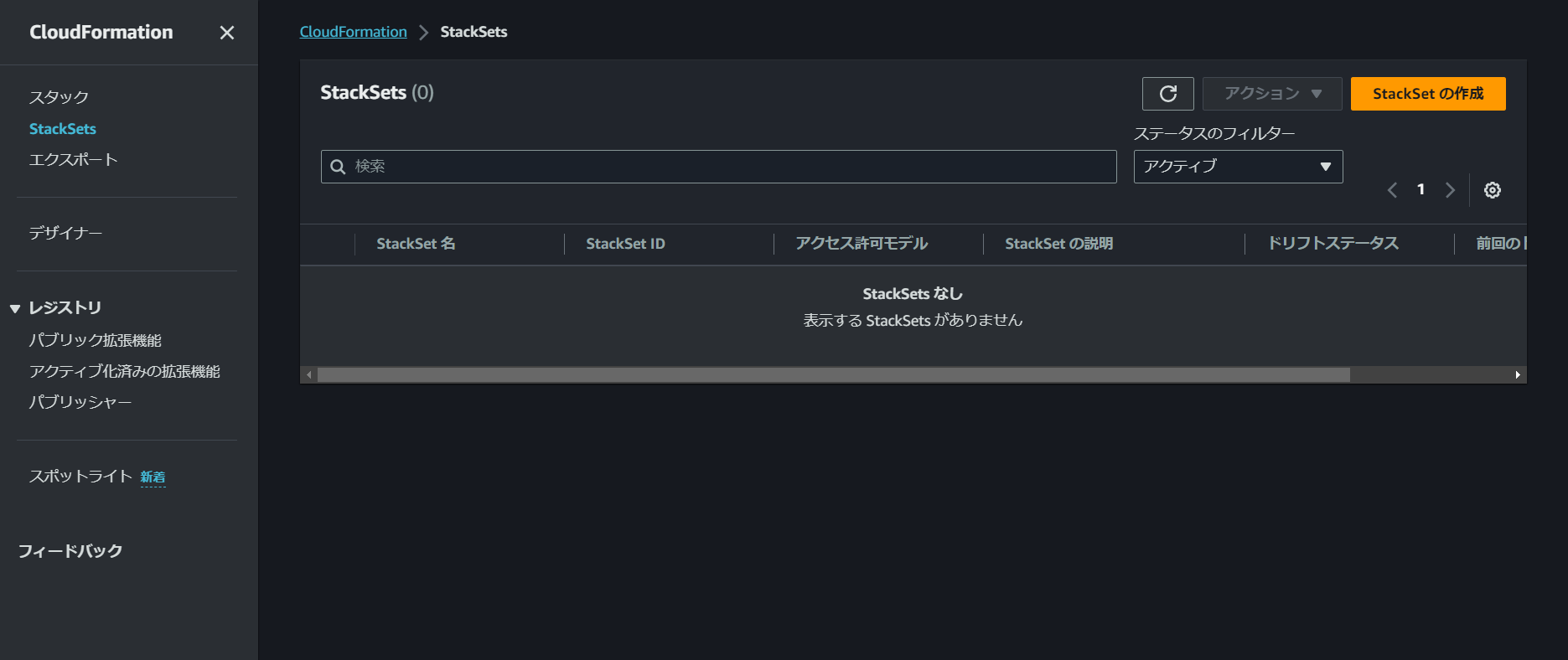The height and width of the screenshot is (660, 1568).
Task: Go to previous page arrow
Action: [1392, 190]
